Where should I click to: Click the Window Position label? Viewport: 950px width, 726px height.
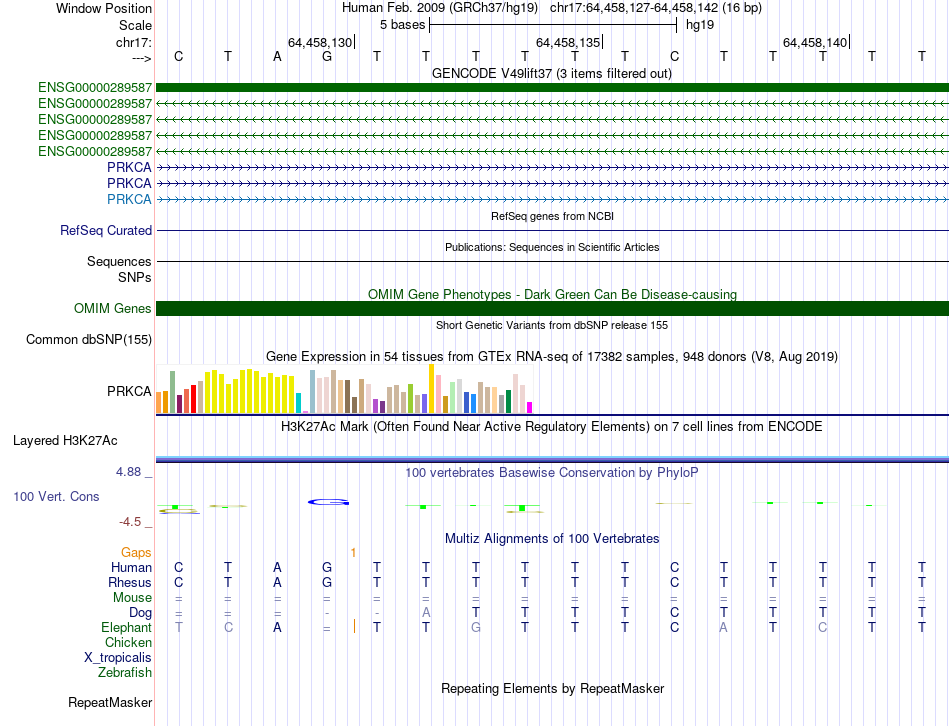pyautogui.click(x=104, y=8)
